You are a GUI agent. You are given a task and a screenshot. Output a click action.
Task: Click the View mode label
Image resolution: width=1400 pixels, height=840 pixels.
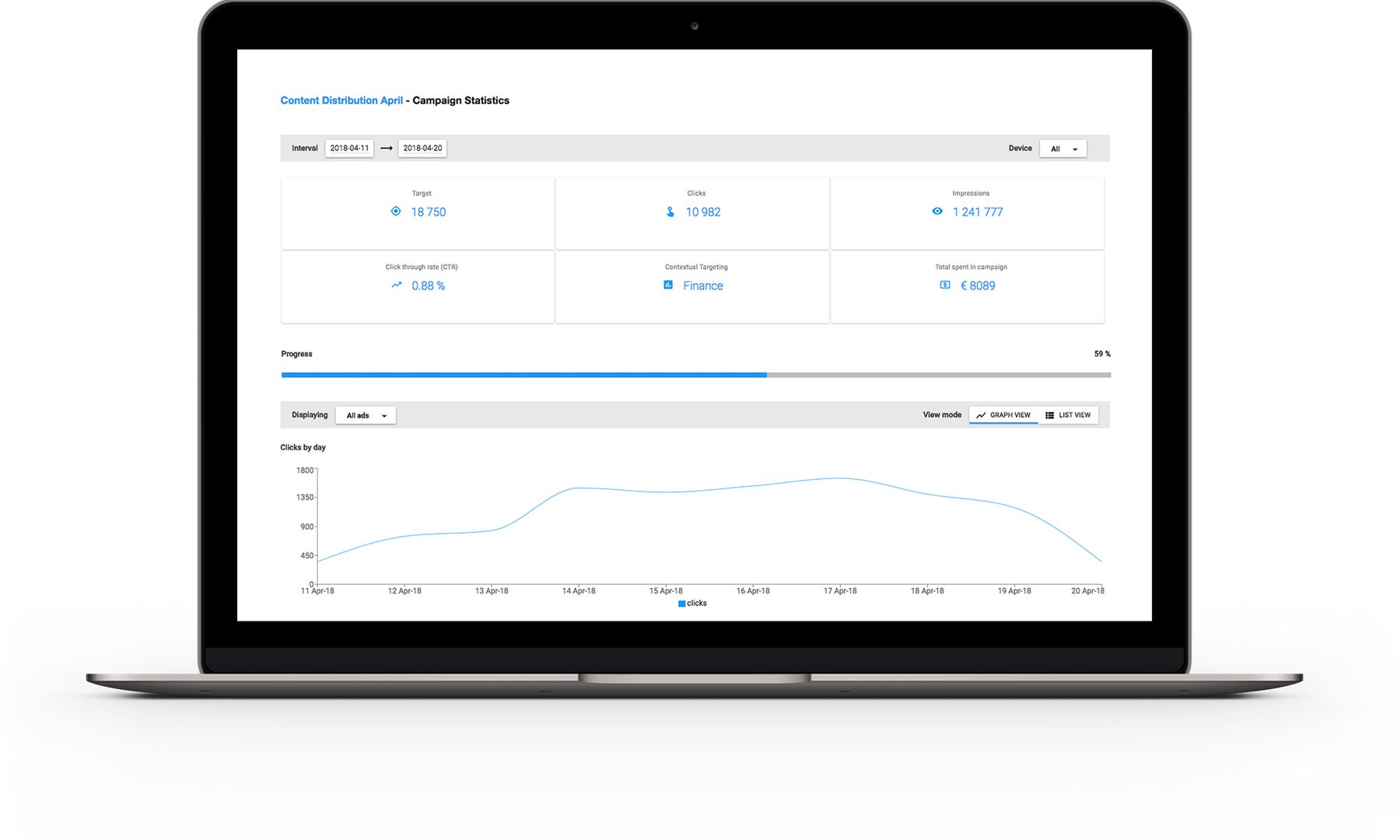(942, 415)
